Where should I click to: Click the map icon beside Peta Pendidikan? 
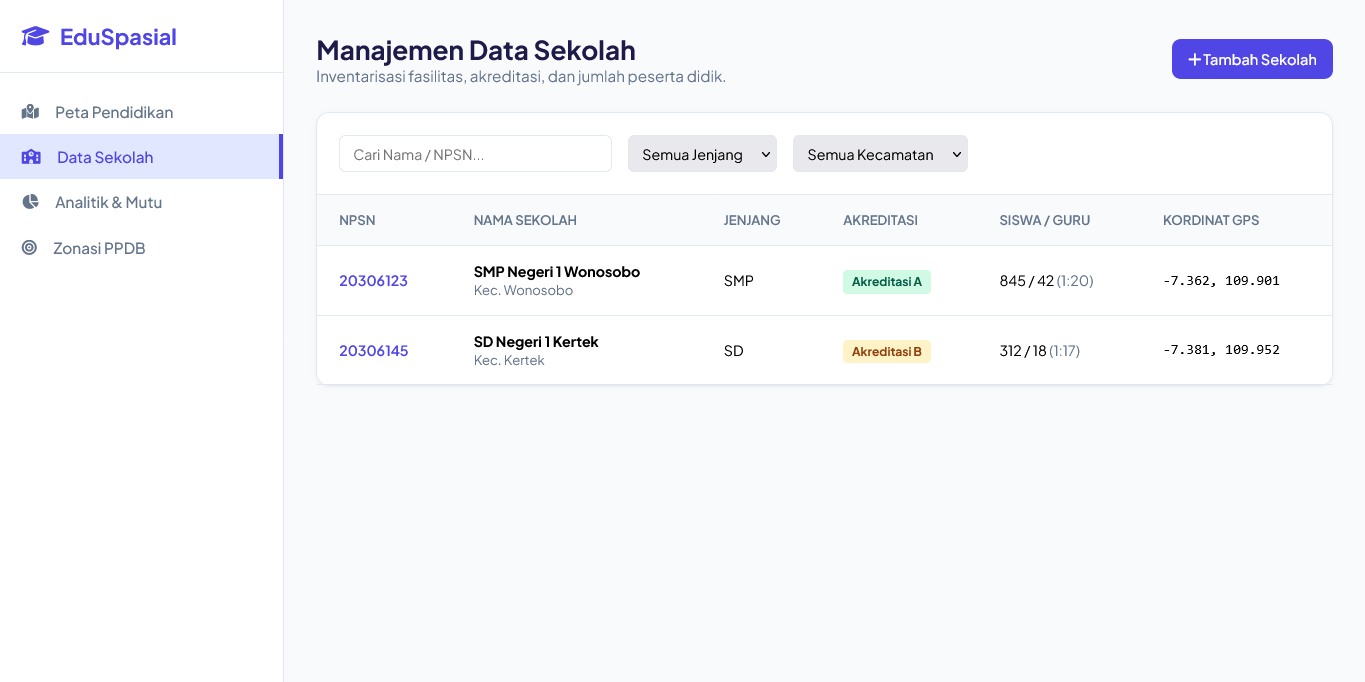click(30, 112)
